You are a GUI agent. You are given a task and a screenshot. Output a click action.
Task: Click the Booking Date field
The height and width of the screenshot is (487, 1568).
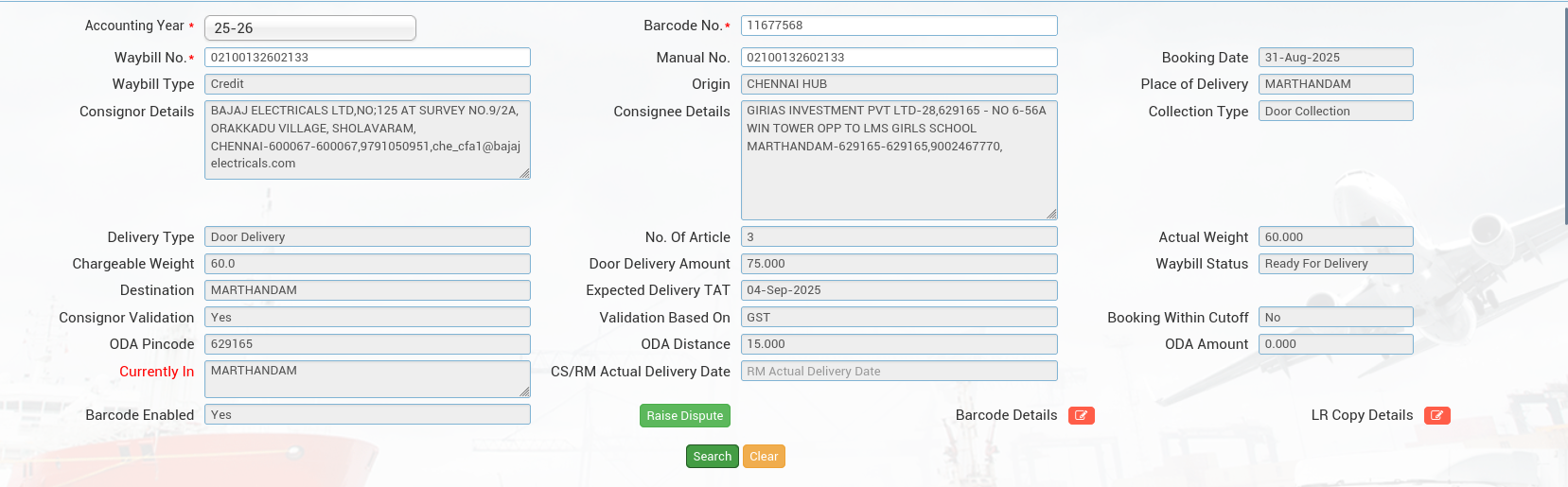point(1335,58)
